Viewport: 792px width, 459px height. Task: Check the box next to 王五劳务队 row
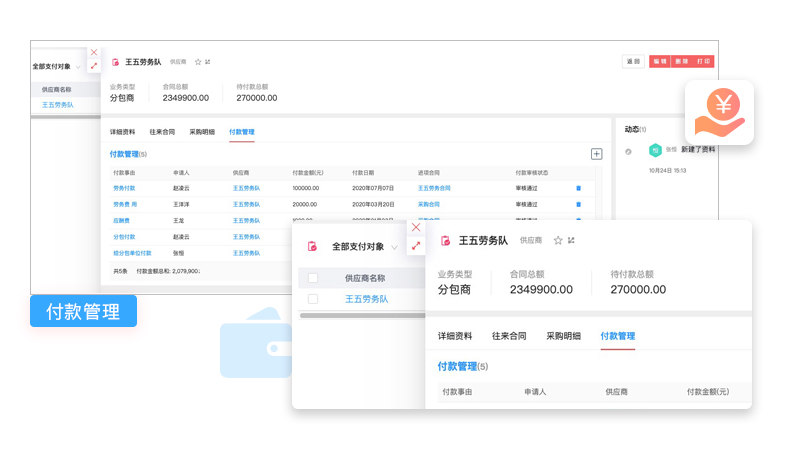[x=313, y=299]
